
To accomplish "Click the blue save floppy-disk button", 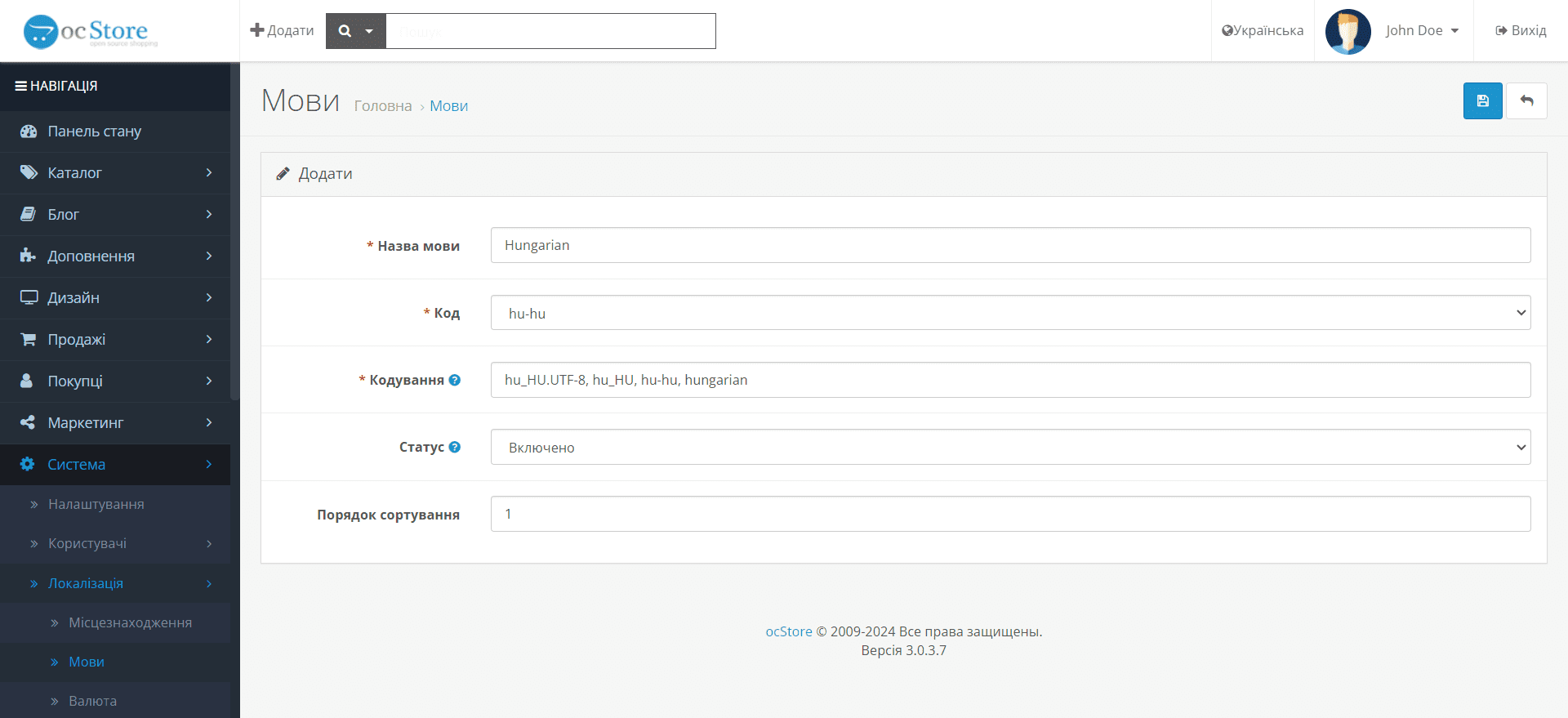I will click(1482, 101).
